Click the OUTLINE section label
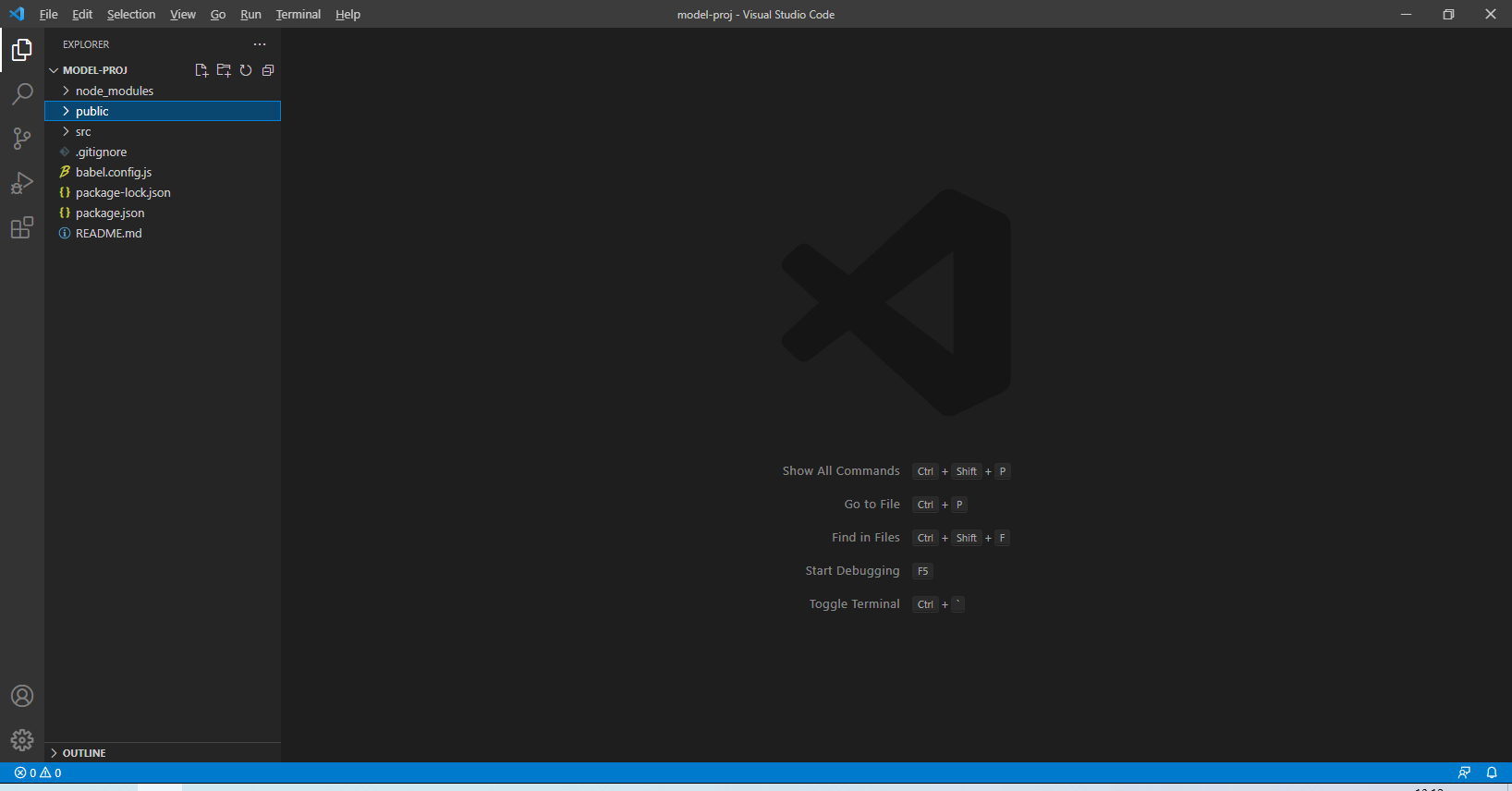This screenshot has height=791, width=1512. (x=84, y=753)
